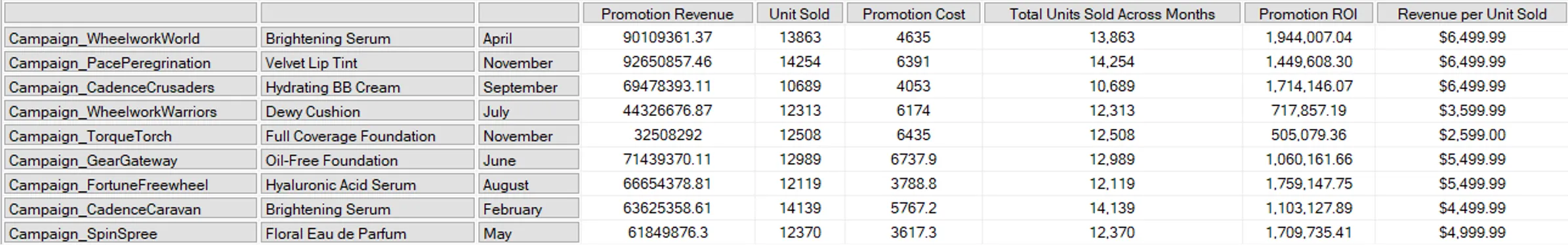This screenshot has width=1568, height=245.
Task: Click the Hydrating BB Cream product cell
Action: pos(367,86)
